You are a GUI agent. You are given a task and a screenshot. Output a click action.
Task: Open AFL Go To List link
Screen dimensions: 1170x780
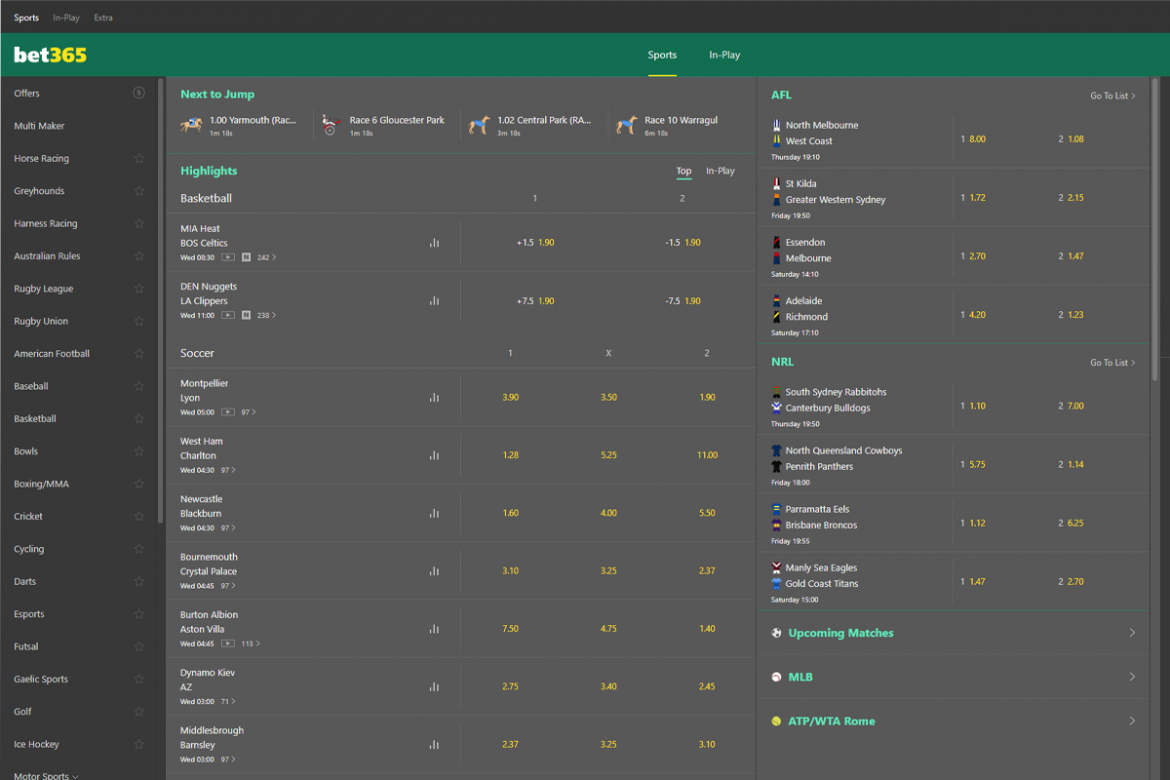[x=1112, y=96]
